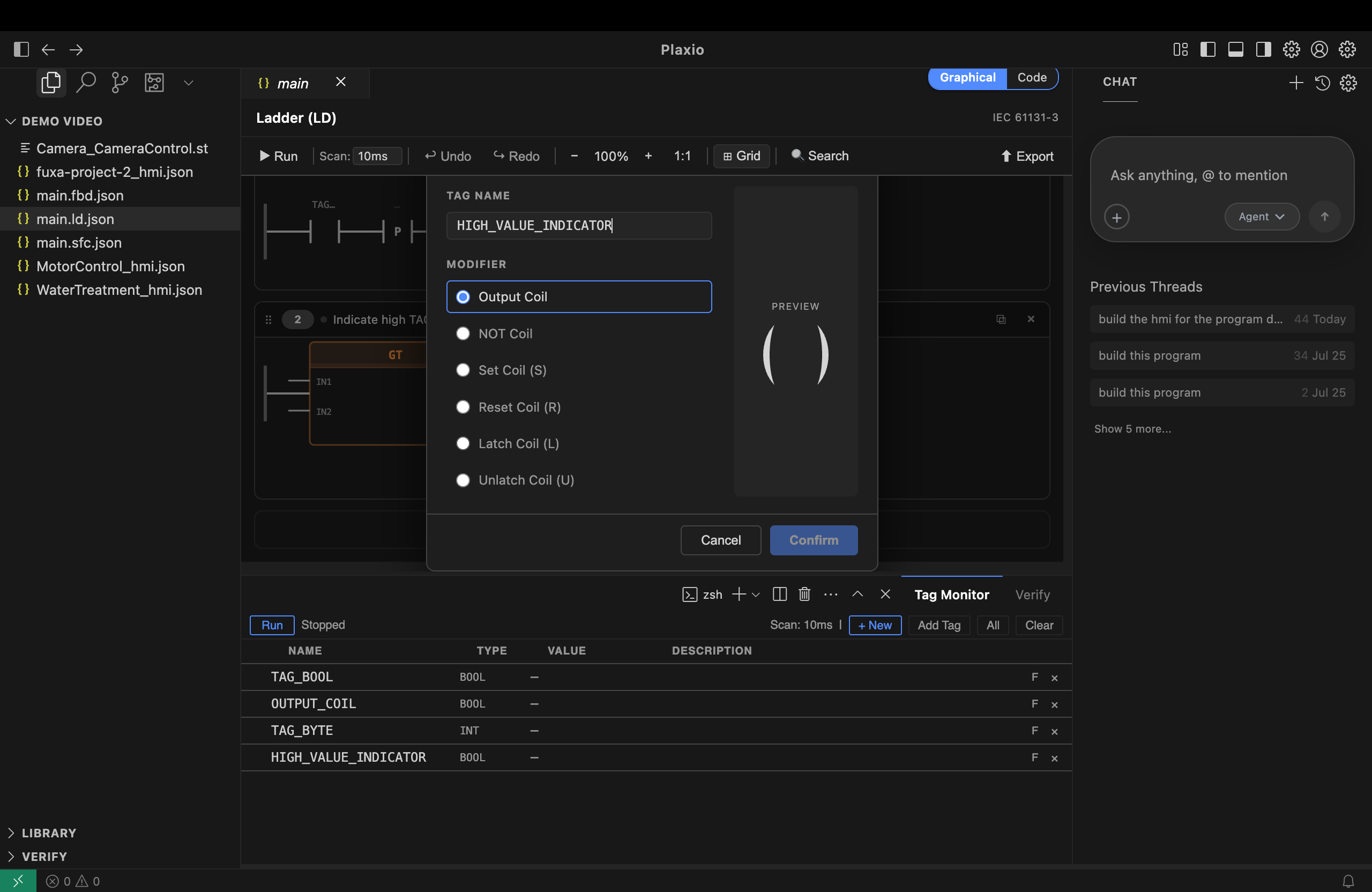
Task: Delete rung 2 with its x icon
Action: [x=1031, y=319]
